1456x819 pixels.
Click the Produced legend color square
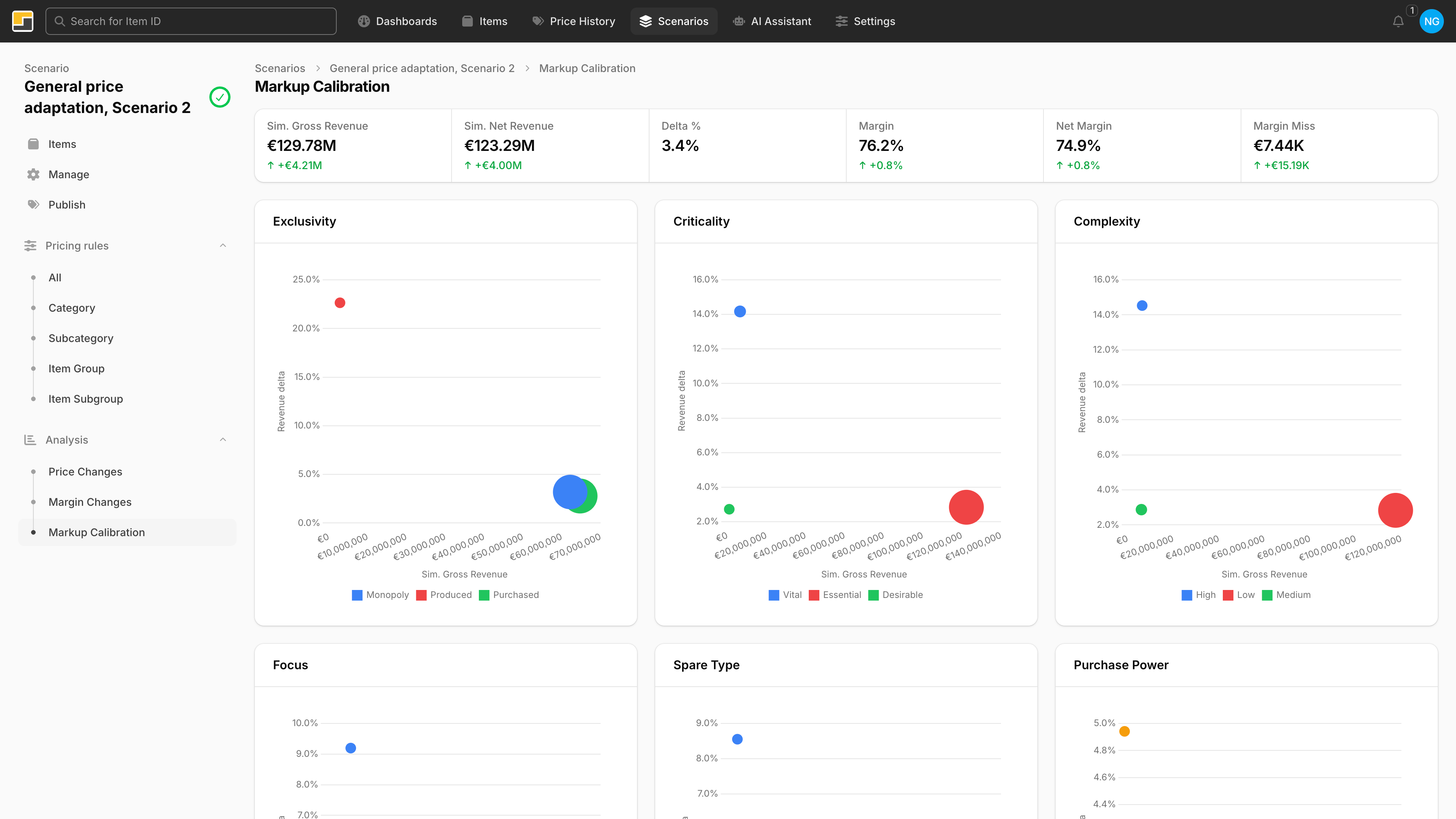(420, 595)
